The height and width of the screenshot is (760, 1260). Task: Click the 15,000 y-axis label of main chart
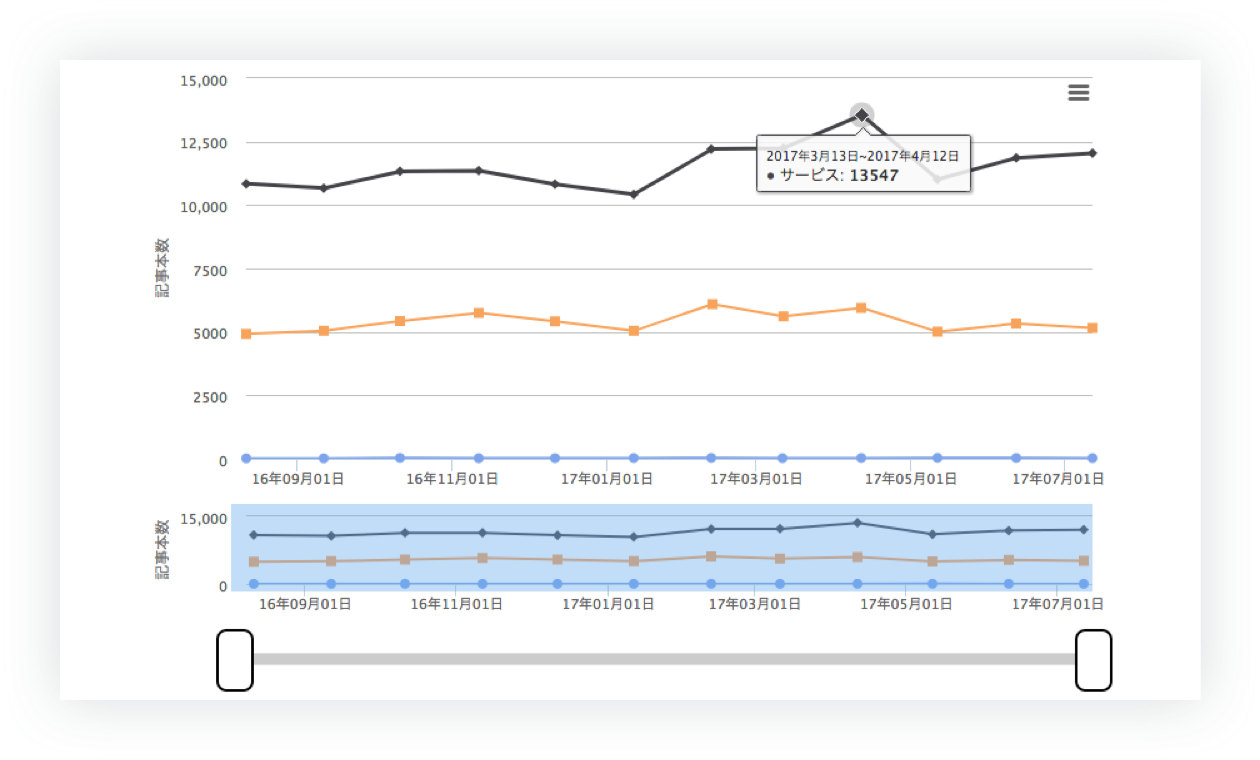click(x=204, y=80)
